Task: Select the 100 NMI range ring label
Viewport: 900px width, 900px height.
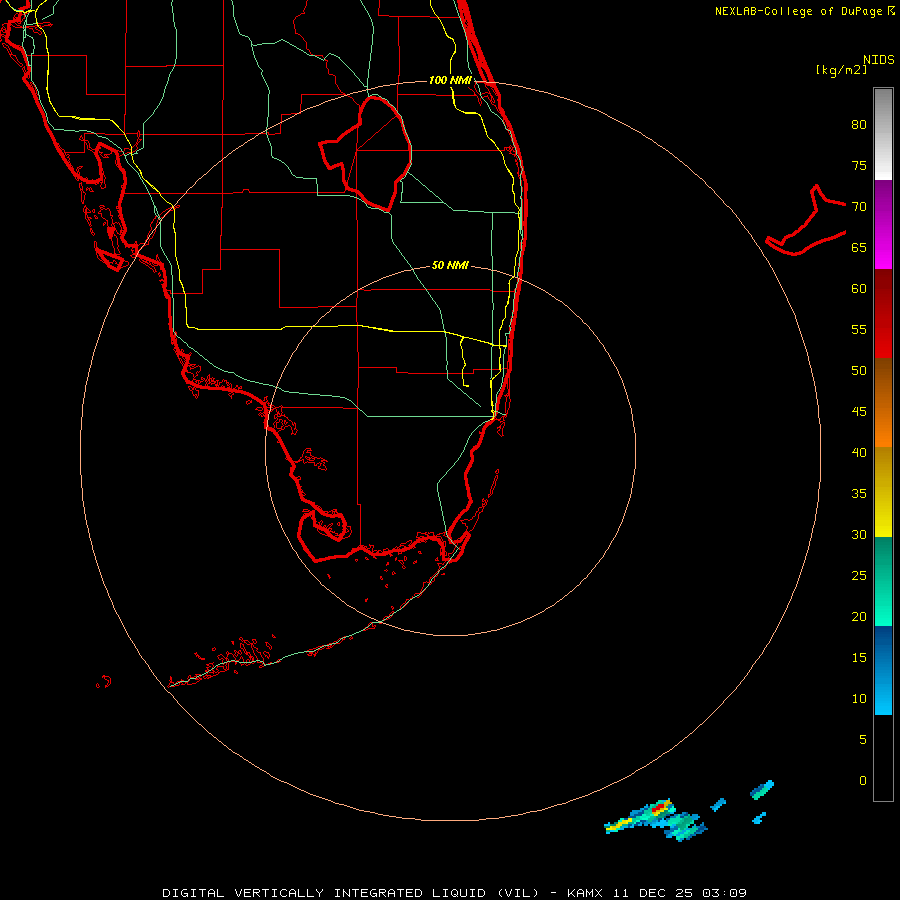Action: coord(450,80)
